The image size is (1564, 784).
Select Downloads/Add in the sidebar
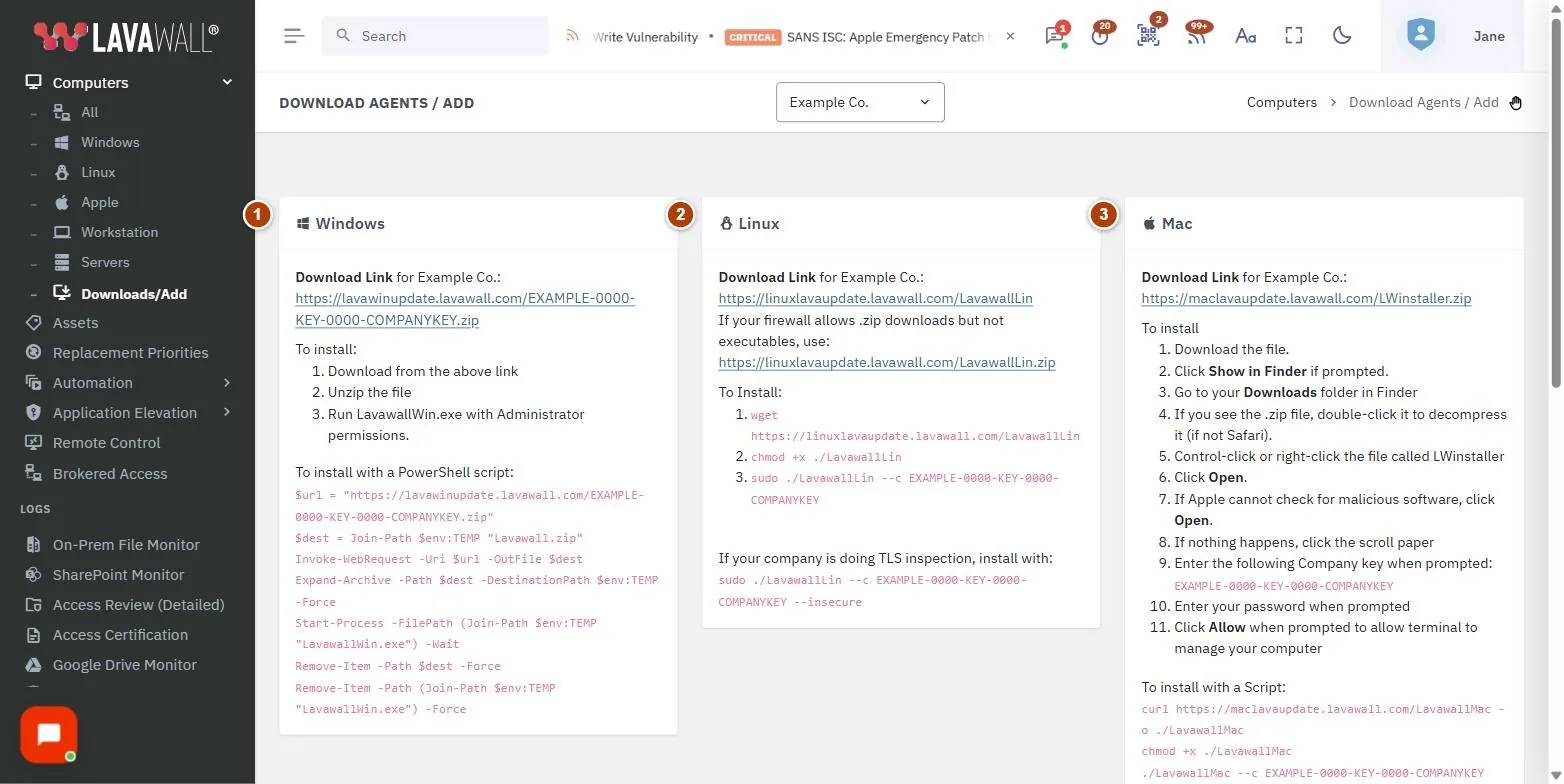pyautogui.click(x=134, y=294)
